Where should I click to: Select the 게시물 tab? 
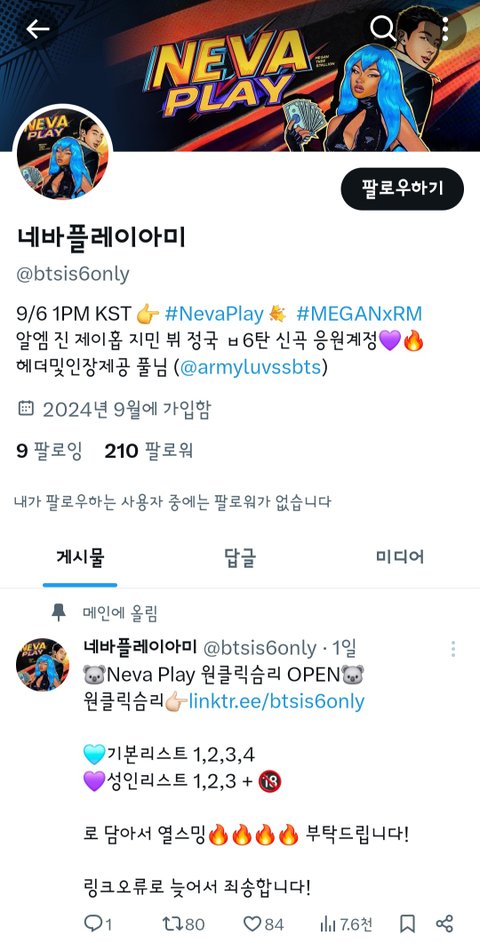click(x=80, y=558)
